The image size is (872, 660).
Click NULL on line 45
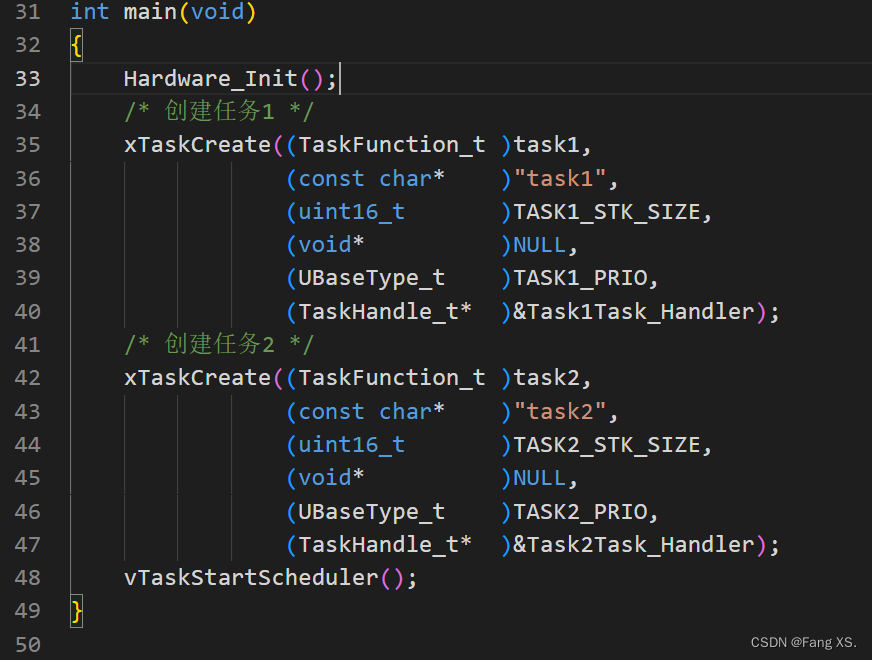pos(539,478)
